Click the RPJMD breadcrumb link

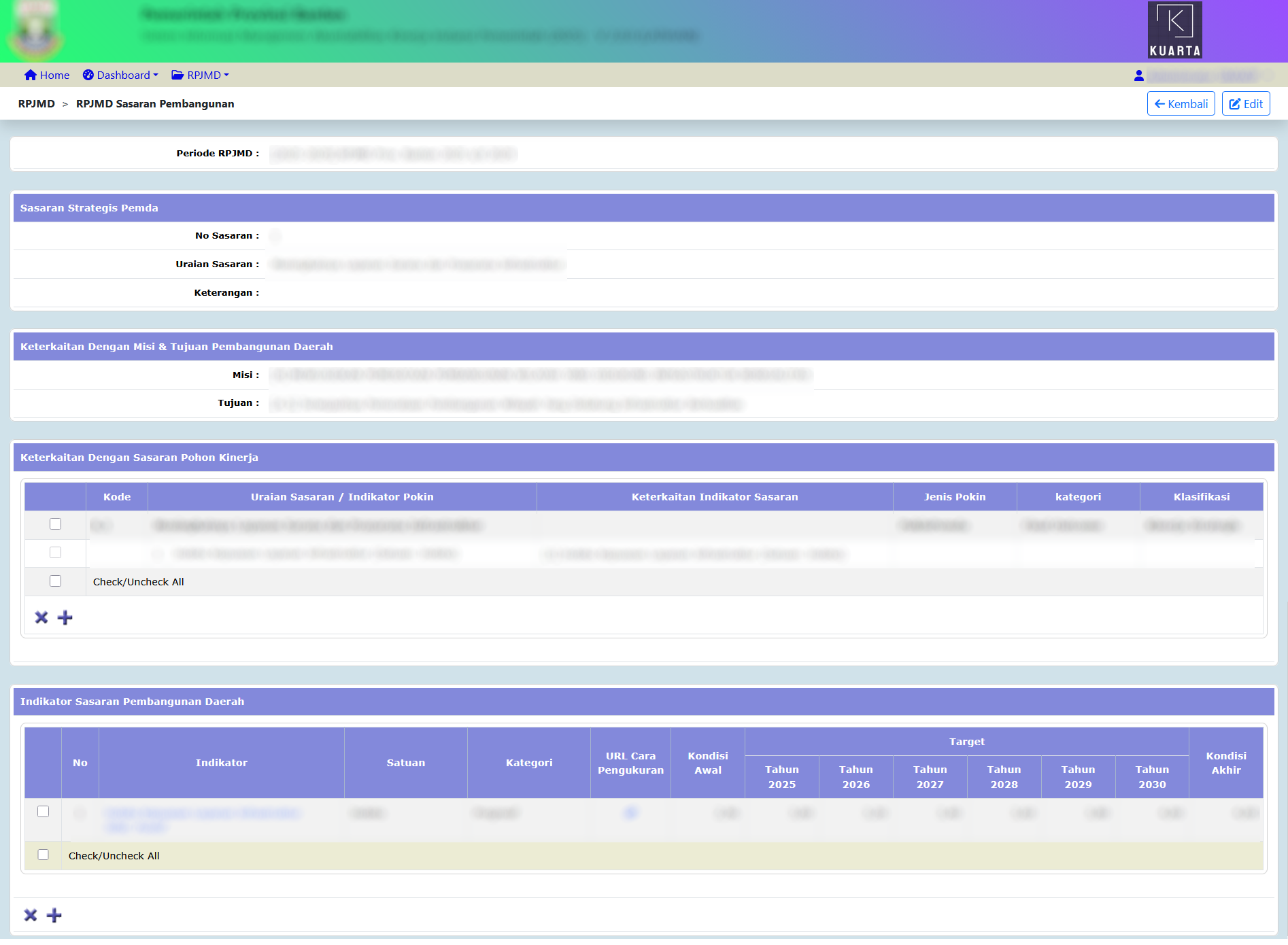[x=37, y=104]
